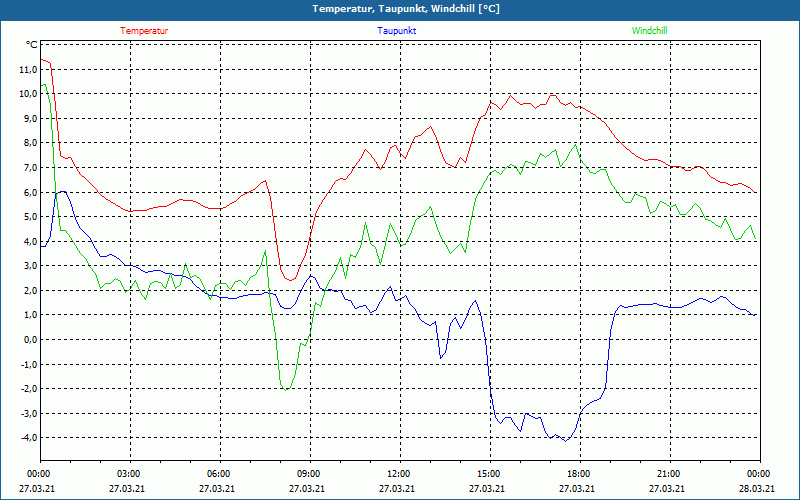Click the -3,0 y-axis value
Viewport: 800px width, 500px height.
click(x=29, y=413)
